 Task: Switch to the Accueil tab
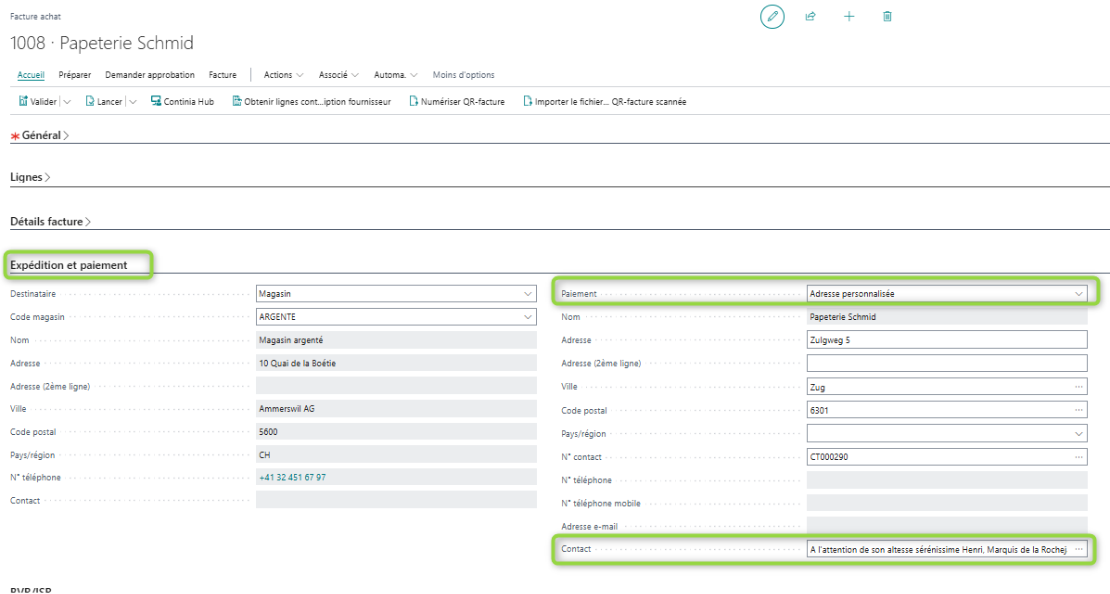point(30,75)
